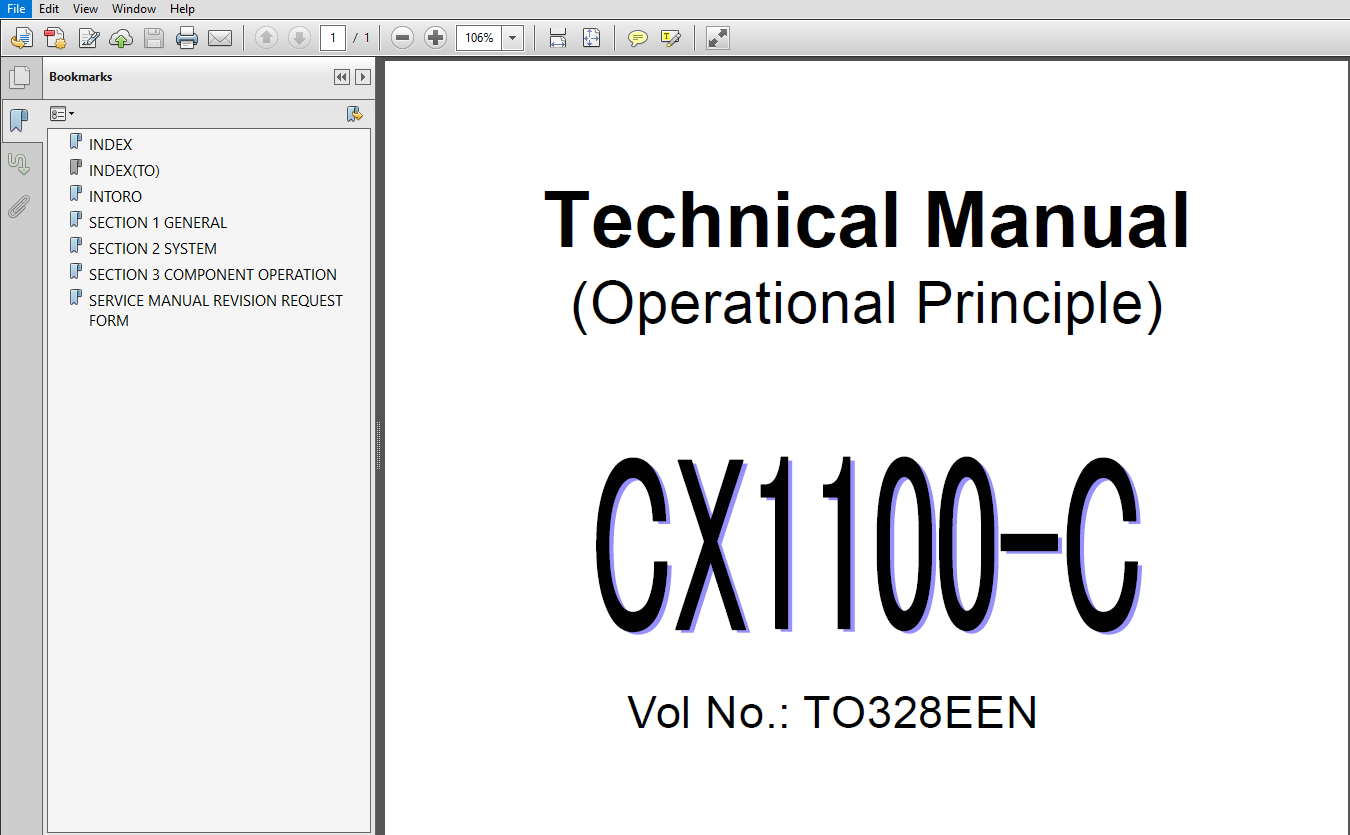Image resolution: width=1350 pixels, height=835 pixels.
Task: Go to next page with down arrow
Action: click(298, 38)
